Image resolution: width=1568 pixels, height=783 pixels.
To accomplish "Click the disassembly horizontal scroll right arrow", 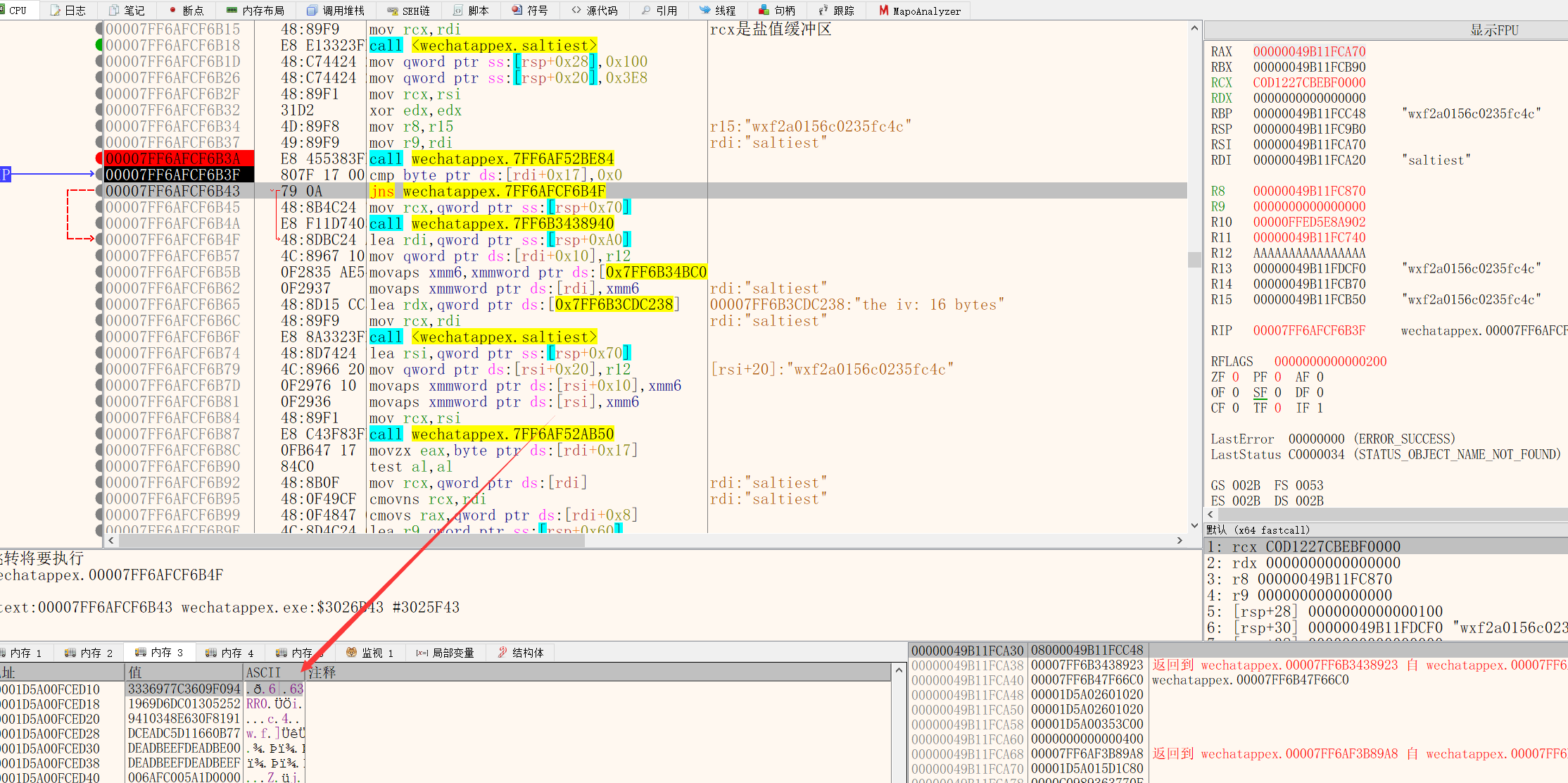I will 1180,540.
